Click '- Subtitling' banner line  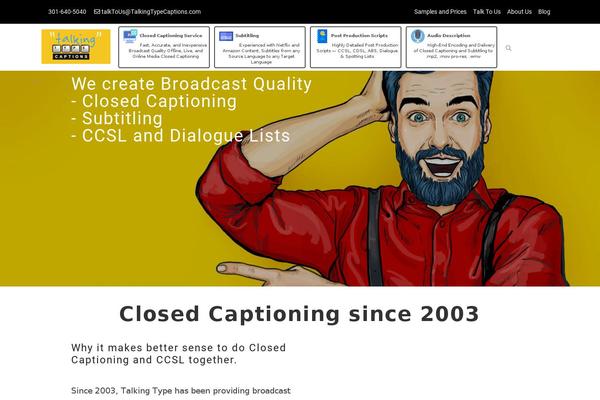pos(117,118)
